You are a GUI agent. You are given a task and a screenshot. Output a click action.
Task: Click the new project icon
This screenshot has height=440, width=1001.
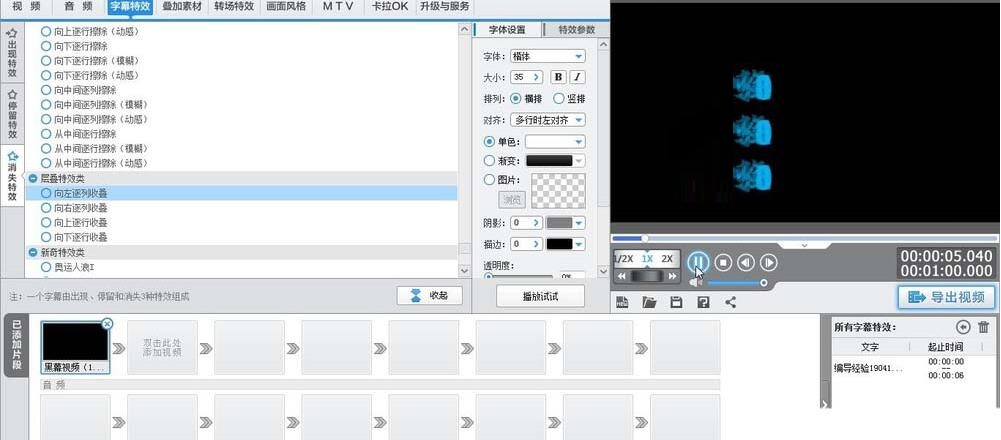622,302
